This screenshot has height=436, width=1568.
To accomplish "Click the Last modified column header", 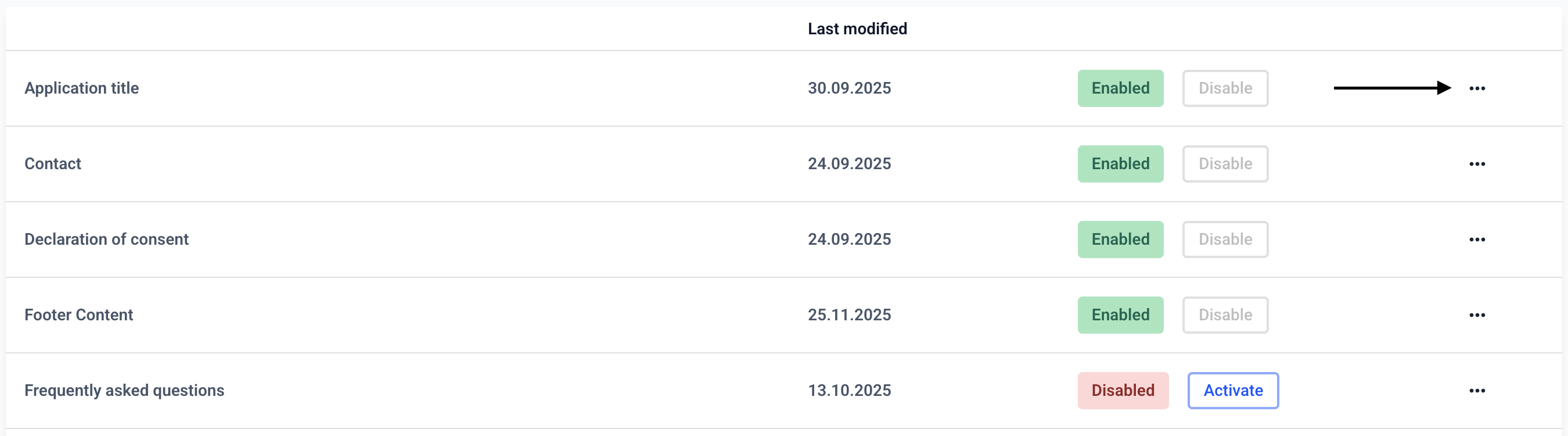I will click(857, 28).
